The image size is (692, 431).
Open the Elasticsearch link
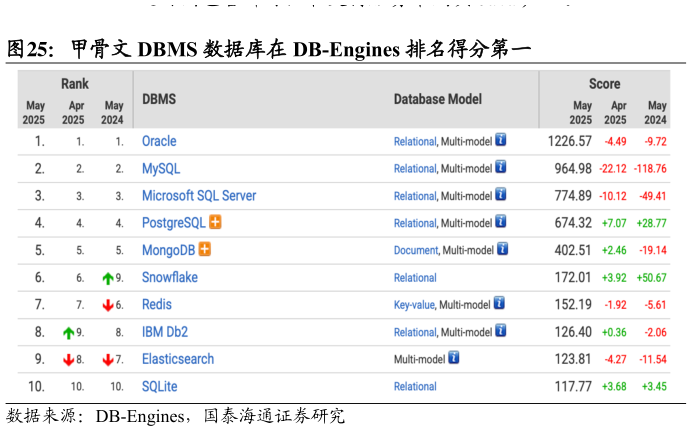[178, 359]
